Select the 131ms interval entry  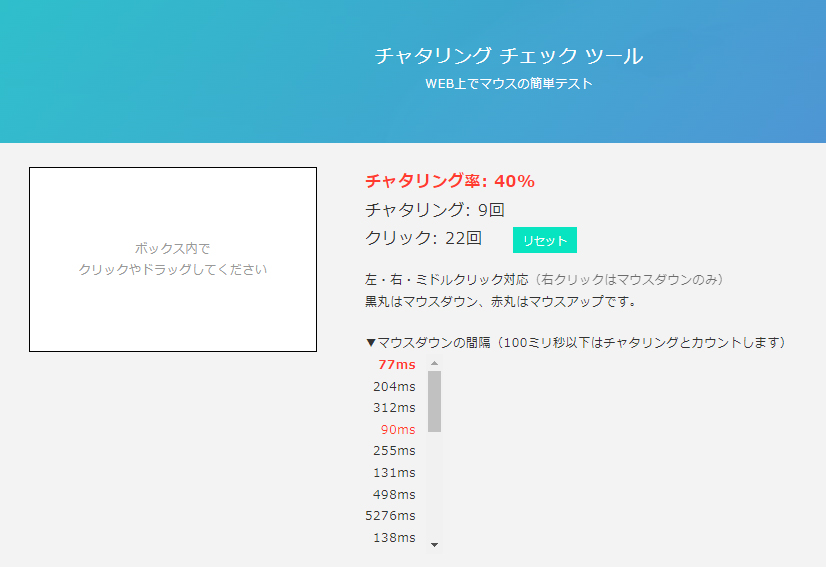(x=394, y=473)
